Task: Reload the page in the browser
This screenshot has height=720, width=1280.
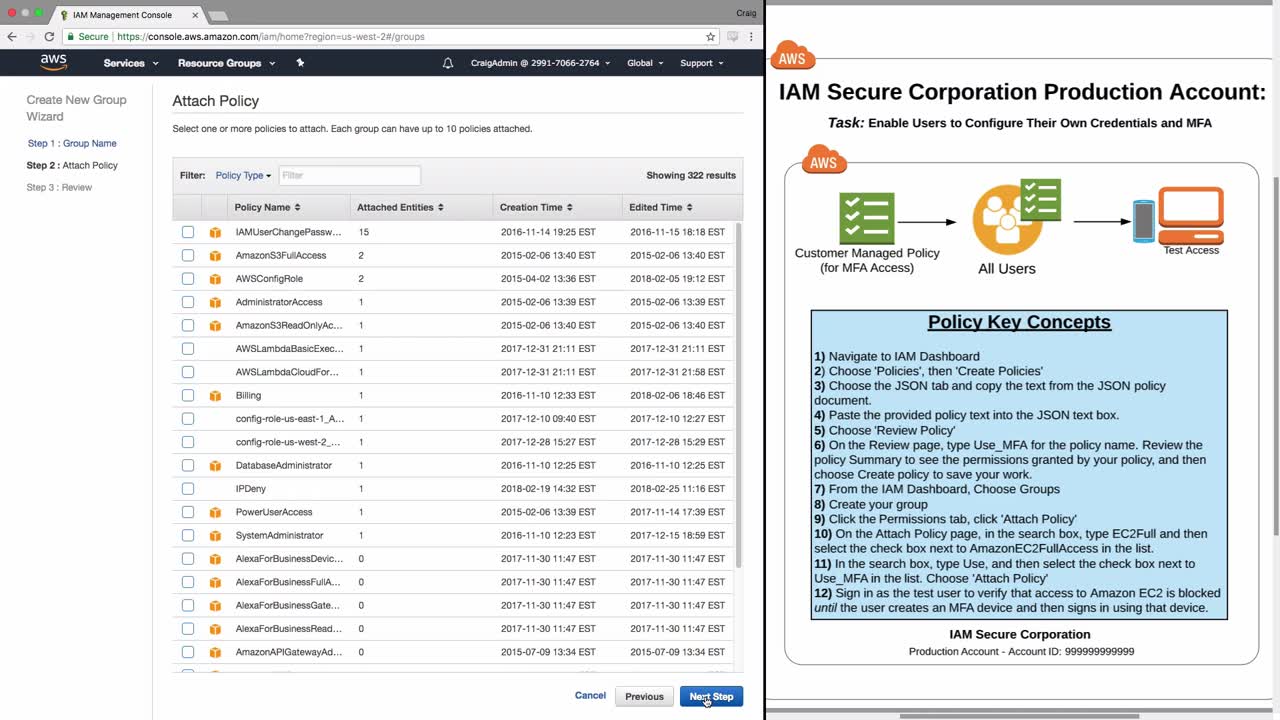Action: pos(48,37)
